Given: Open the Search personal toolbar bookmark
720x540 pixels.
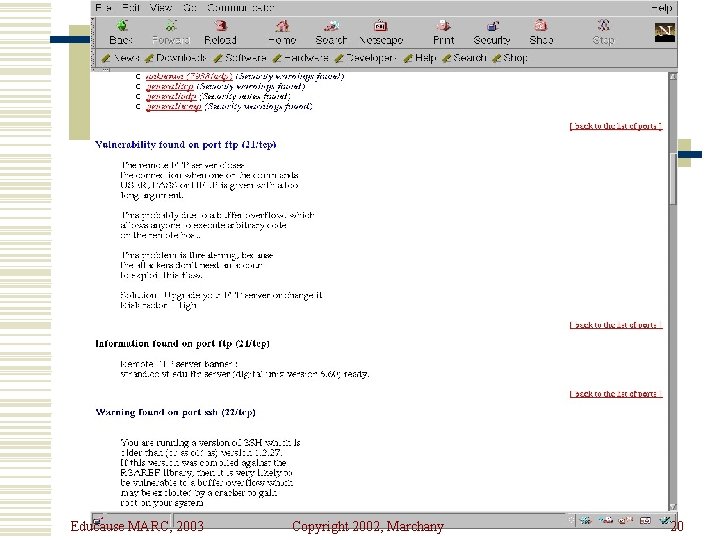Looking at the screenshot, I should coord(464,58).
